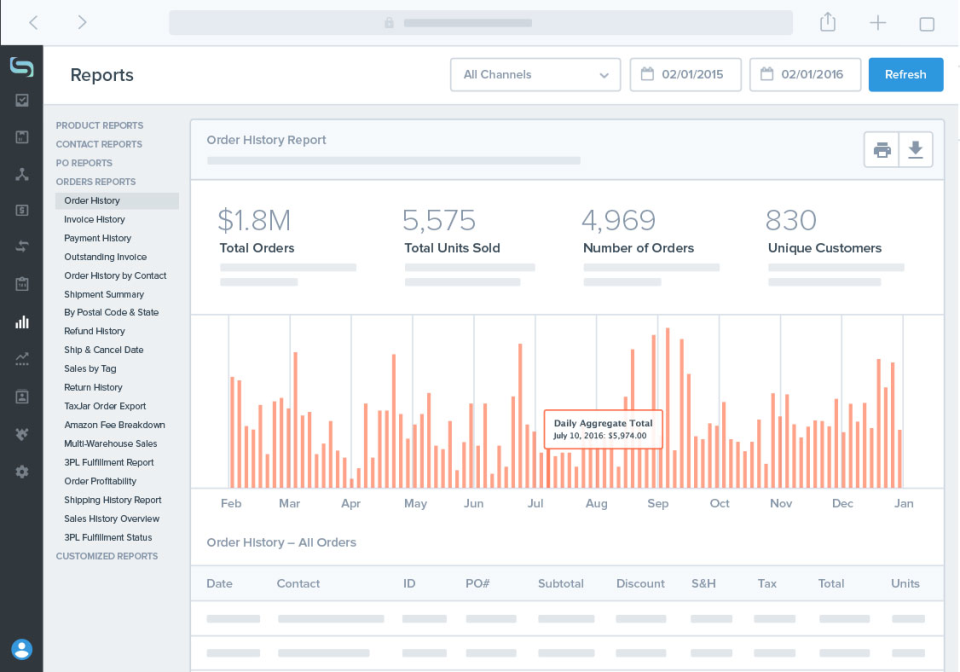The height and width of the screenshot is (672, 960).
Task: Expand the PO Reports section
Action: 84,163
